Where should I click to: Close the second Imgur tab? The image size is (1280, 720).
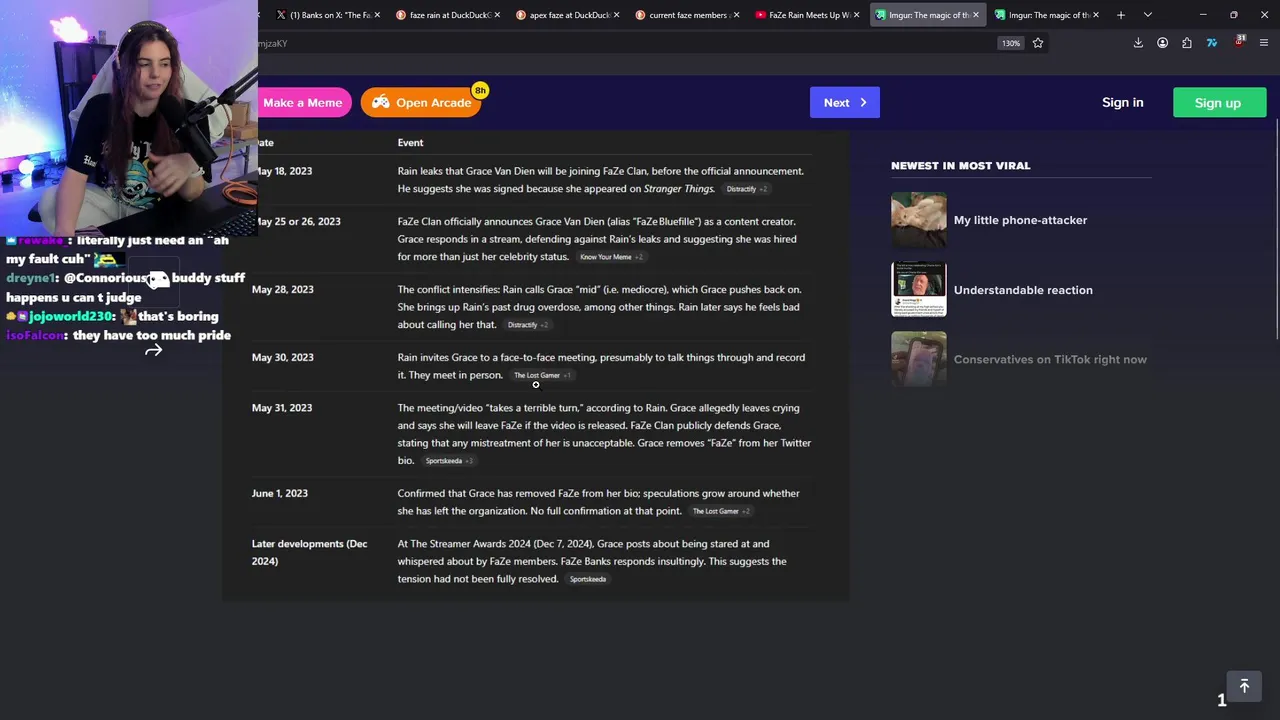point(1096,15)
